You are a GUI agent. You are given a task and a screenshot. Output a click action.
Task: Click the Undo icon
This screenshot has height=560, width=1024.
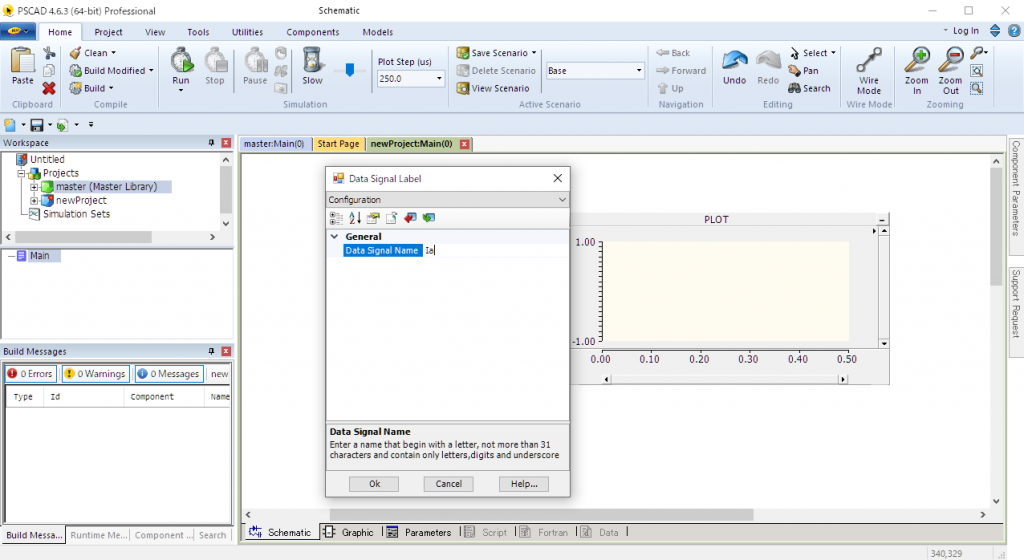point(735,64)
